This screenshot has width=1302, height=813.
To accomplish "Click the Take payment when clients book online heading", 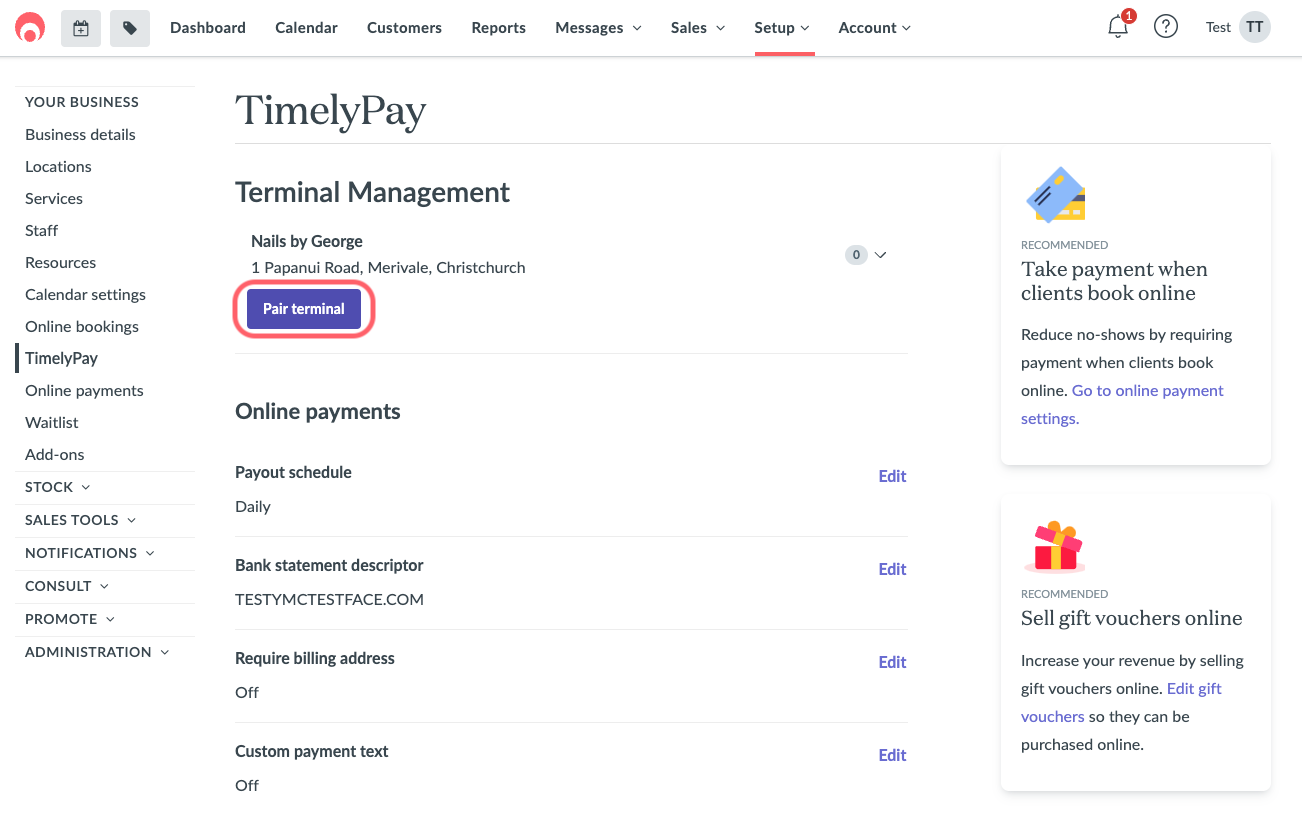I will (1114, 281).
